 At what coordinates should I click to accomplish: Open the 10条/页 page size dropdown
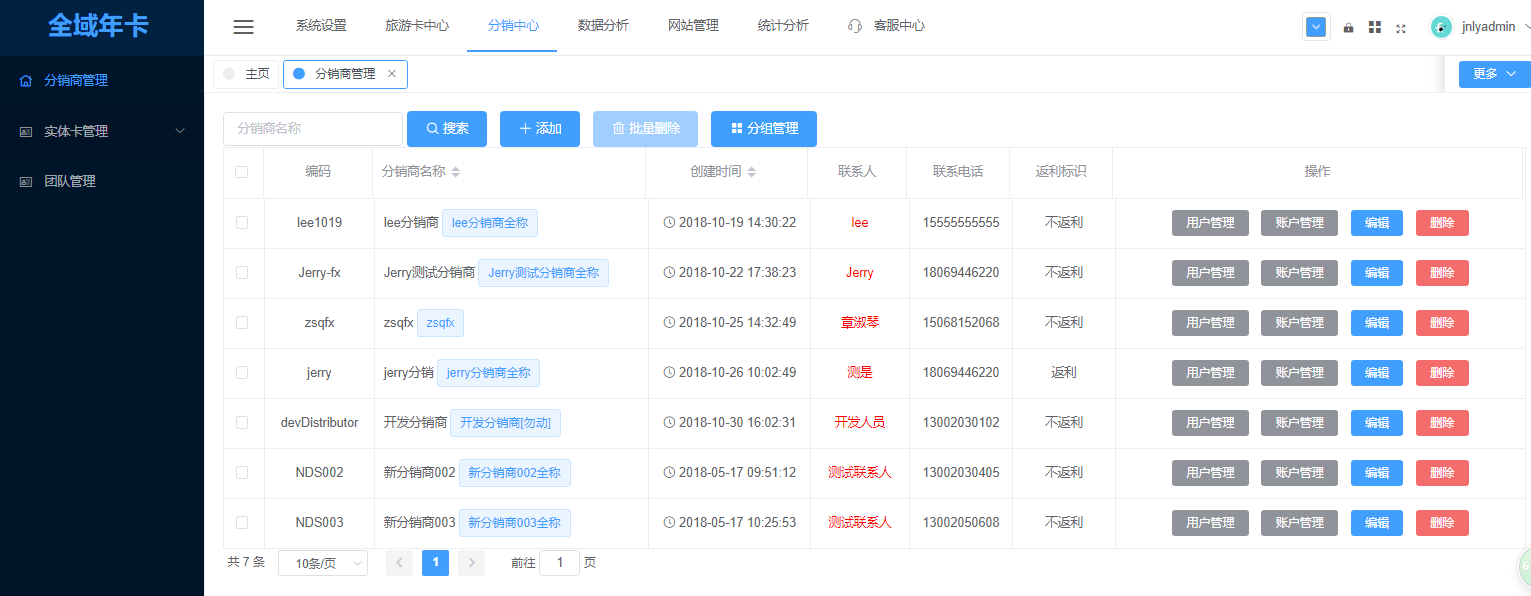coord(323,563)
